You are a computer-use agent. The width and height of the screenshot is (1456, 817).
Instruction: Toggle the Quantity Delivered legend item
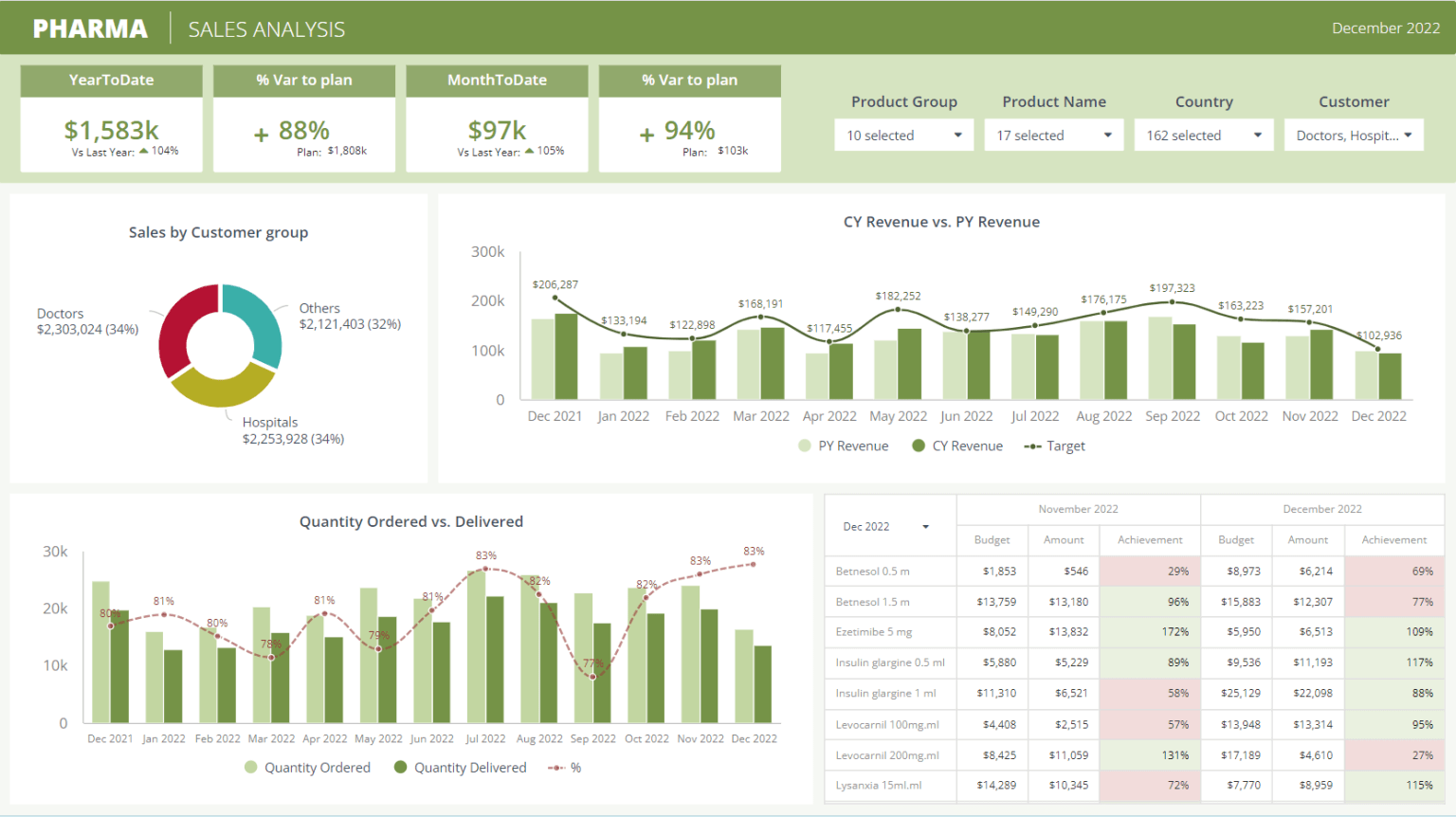pos(460,767)
